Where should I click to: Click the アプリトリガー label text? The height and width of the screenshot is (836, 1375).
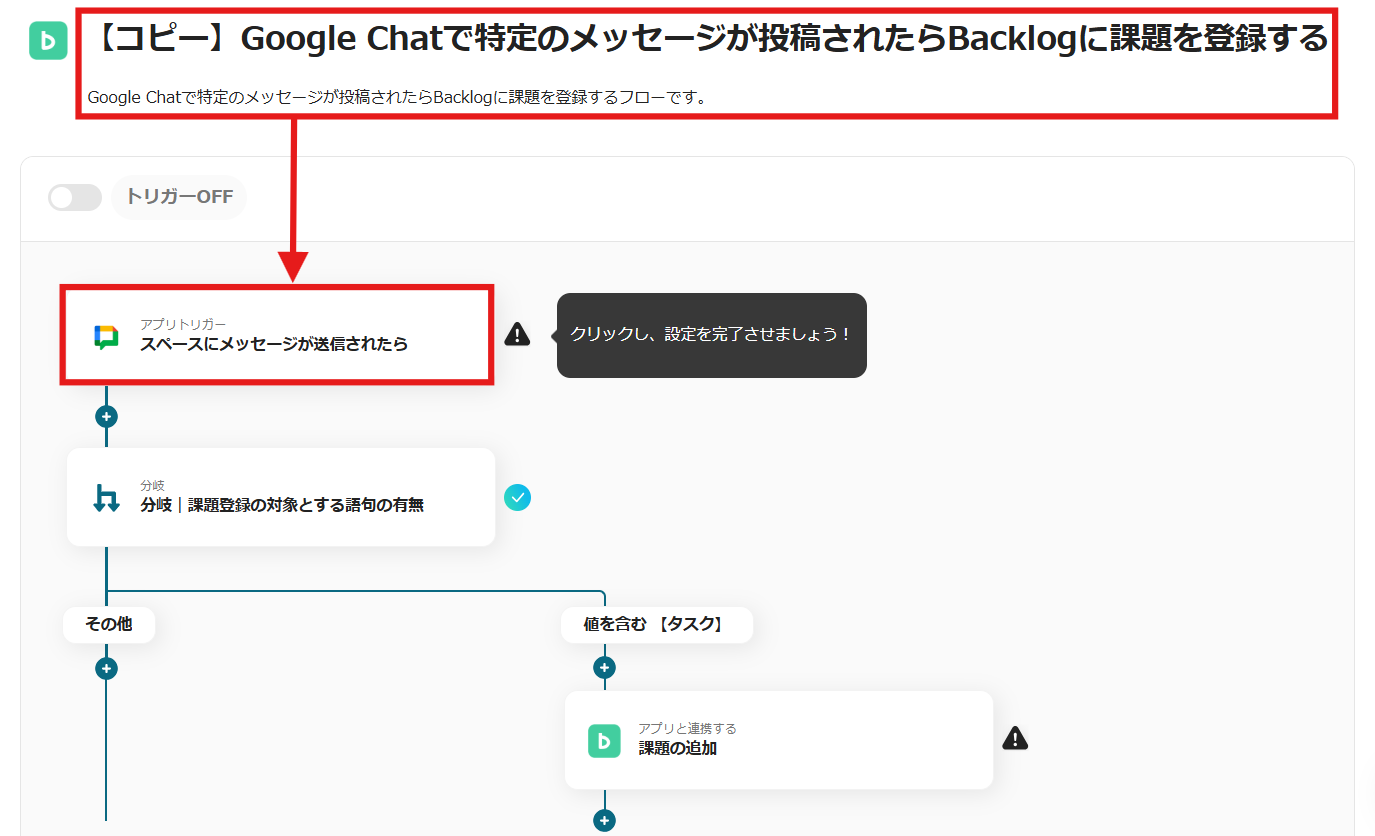(183, 324)
